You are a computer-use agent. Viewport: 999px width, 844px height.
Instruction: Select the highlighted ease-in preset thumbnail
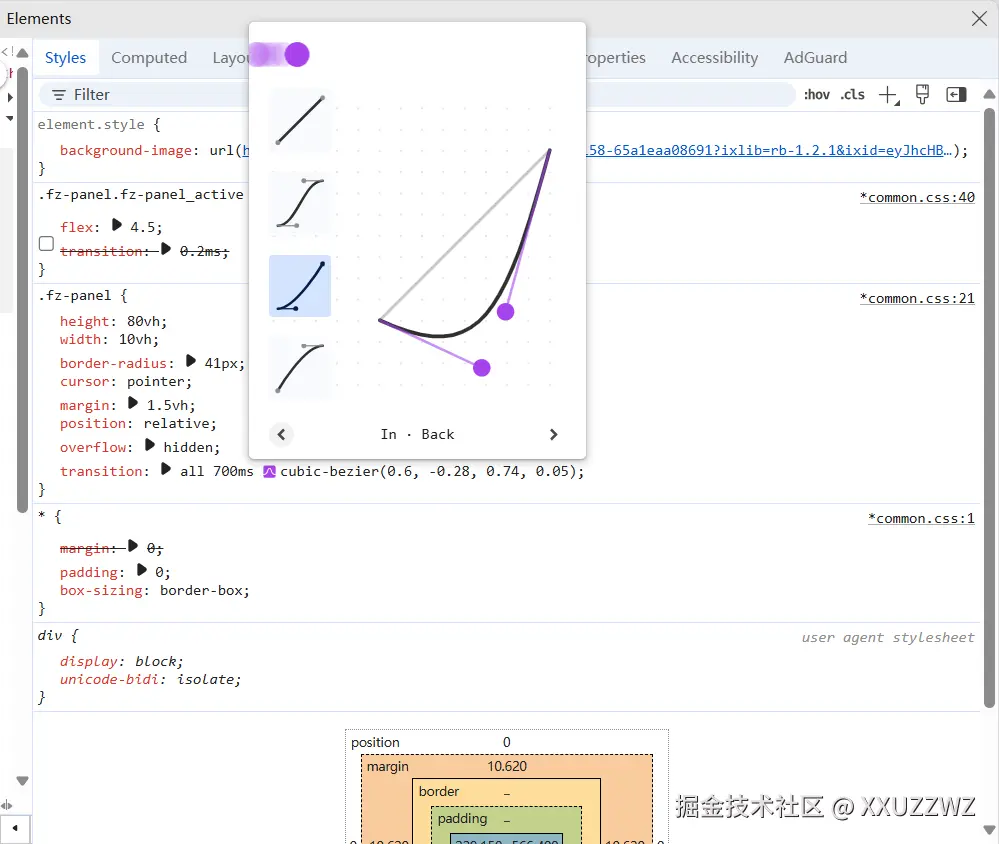[x=300, y=286]
